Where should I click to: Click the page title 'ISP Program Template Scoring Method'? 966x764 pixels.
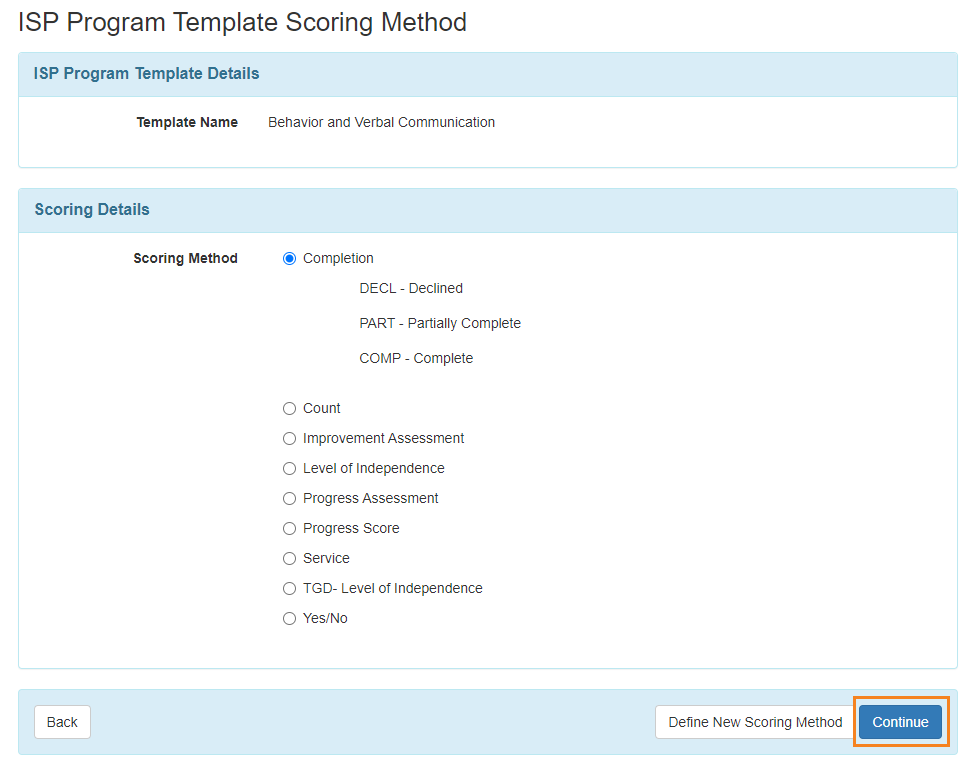(x=243, y=22)
